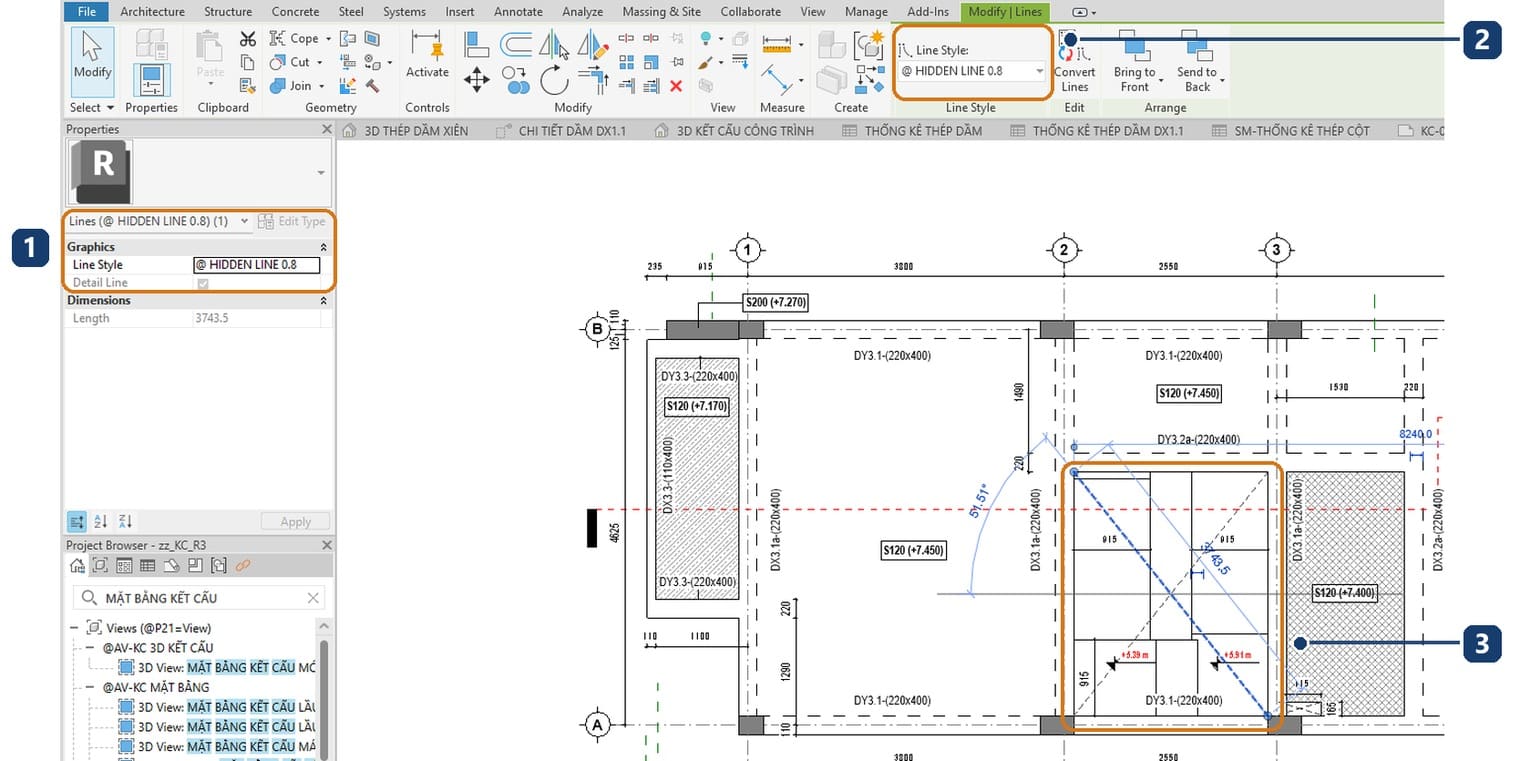Choose Mirror - Draw Axis tool
Viewport: 1520px width, 761px height.
(x=593, y=44)
